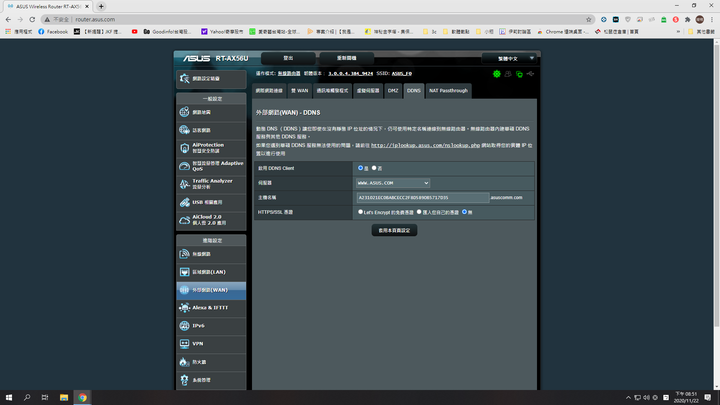Viewport: 720px width, 405px height.
Task: Set Enable DDNS Client to Yes
Action: [360, 168]
